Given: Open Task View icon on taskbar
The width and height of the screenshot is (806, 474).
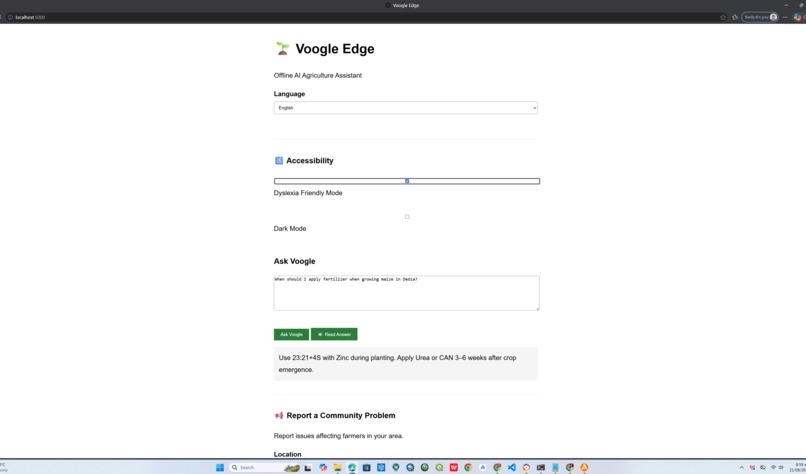Looking at the screenshot, I should click(x=307, y=467).
